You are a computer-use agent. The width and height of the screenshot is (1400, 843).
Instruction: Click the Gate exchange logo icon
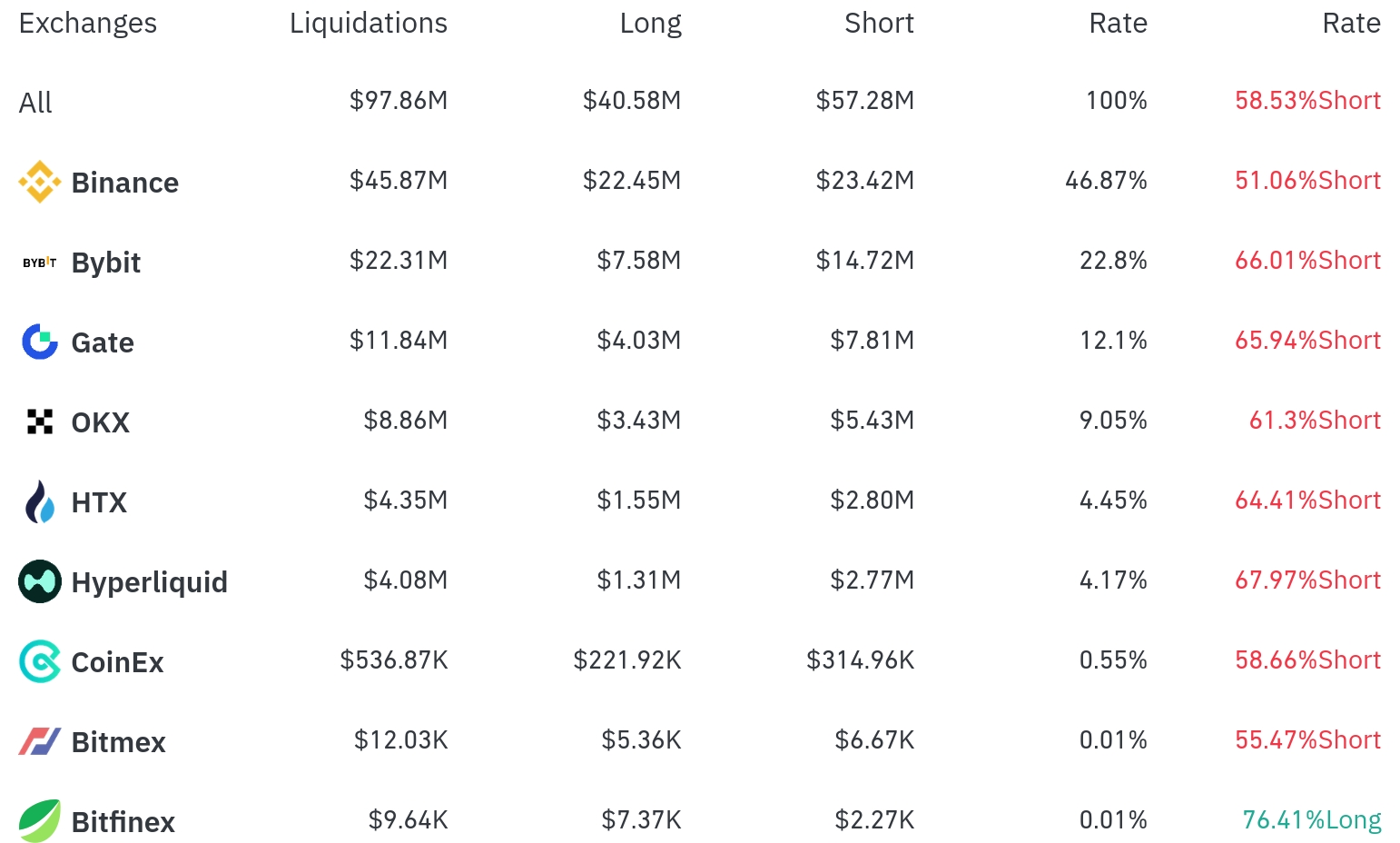pos(39,342)
